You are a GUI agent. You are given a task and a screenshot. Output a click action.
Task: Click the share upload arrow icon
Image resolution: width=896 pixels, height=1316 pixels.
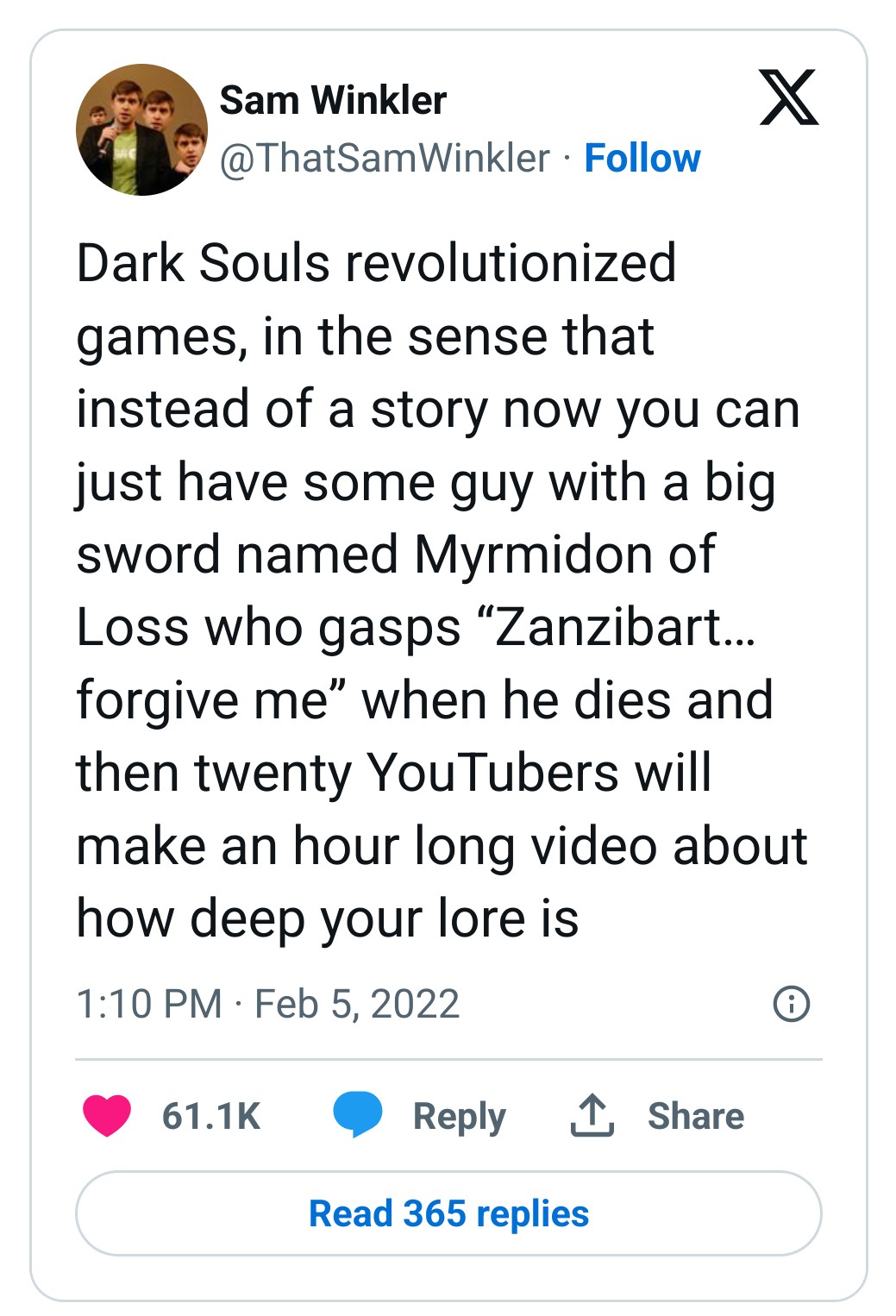coord(592,1115)
